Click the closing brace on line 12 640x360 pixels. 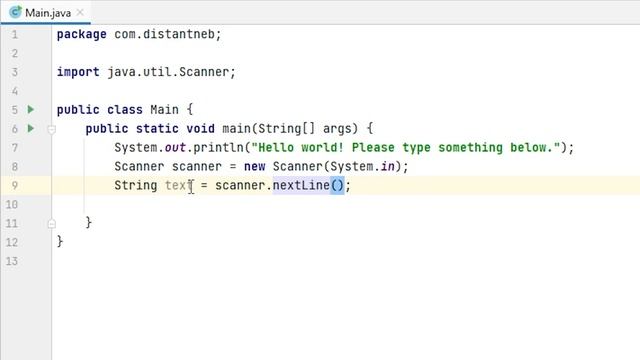pos(60,241)
